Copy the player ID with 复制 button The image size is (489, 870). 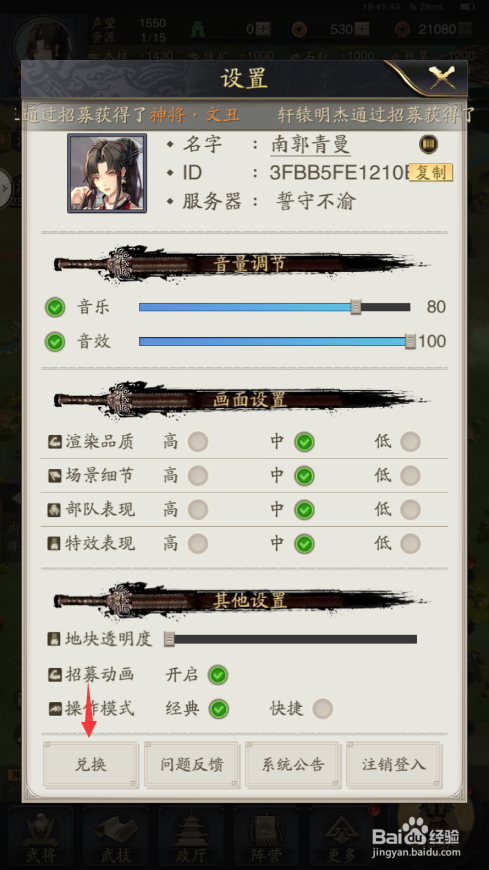click(x=431, y=173)
